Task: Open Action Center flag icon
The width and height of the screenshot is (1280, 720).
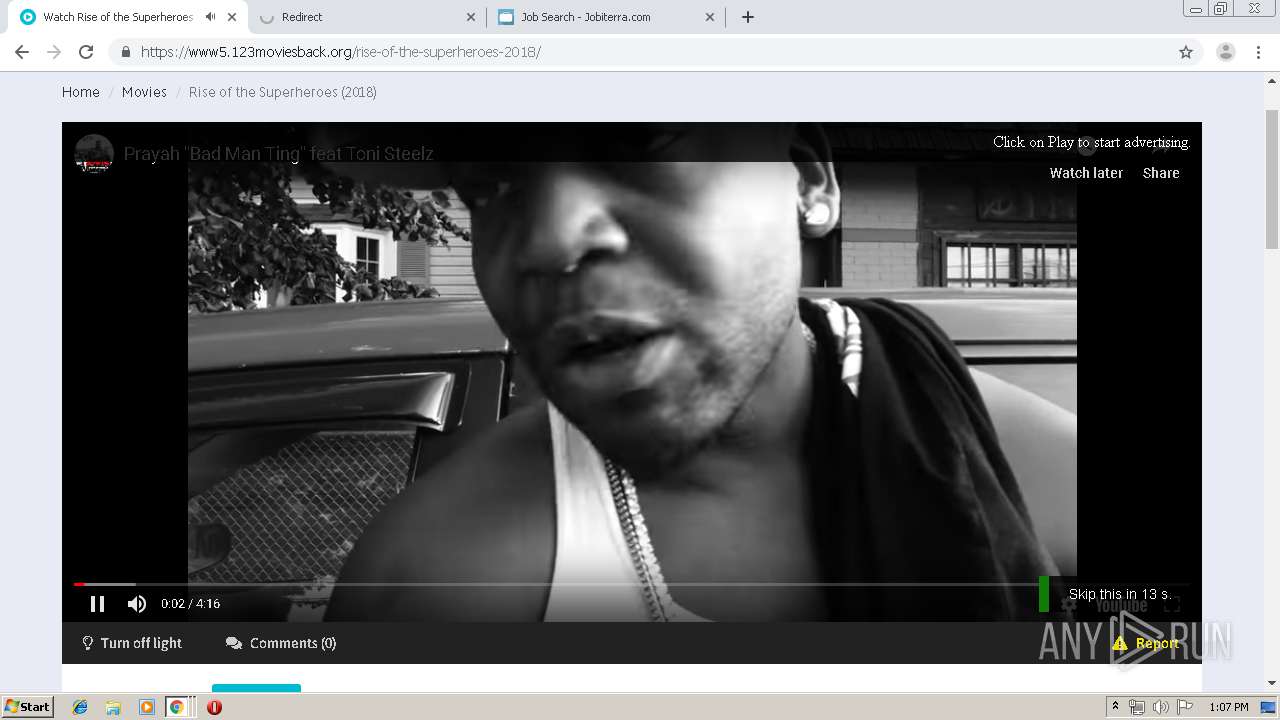Action: (x=1185, y=707)
